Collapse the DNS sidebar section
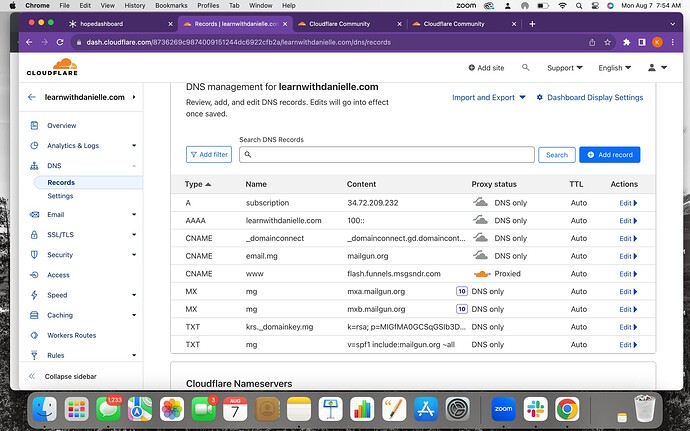The image size is (690, 431). pos(134,166)
